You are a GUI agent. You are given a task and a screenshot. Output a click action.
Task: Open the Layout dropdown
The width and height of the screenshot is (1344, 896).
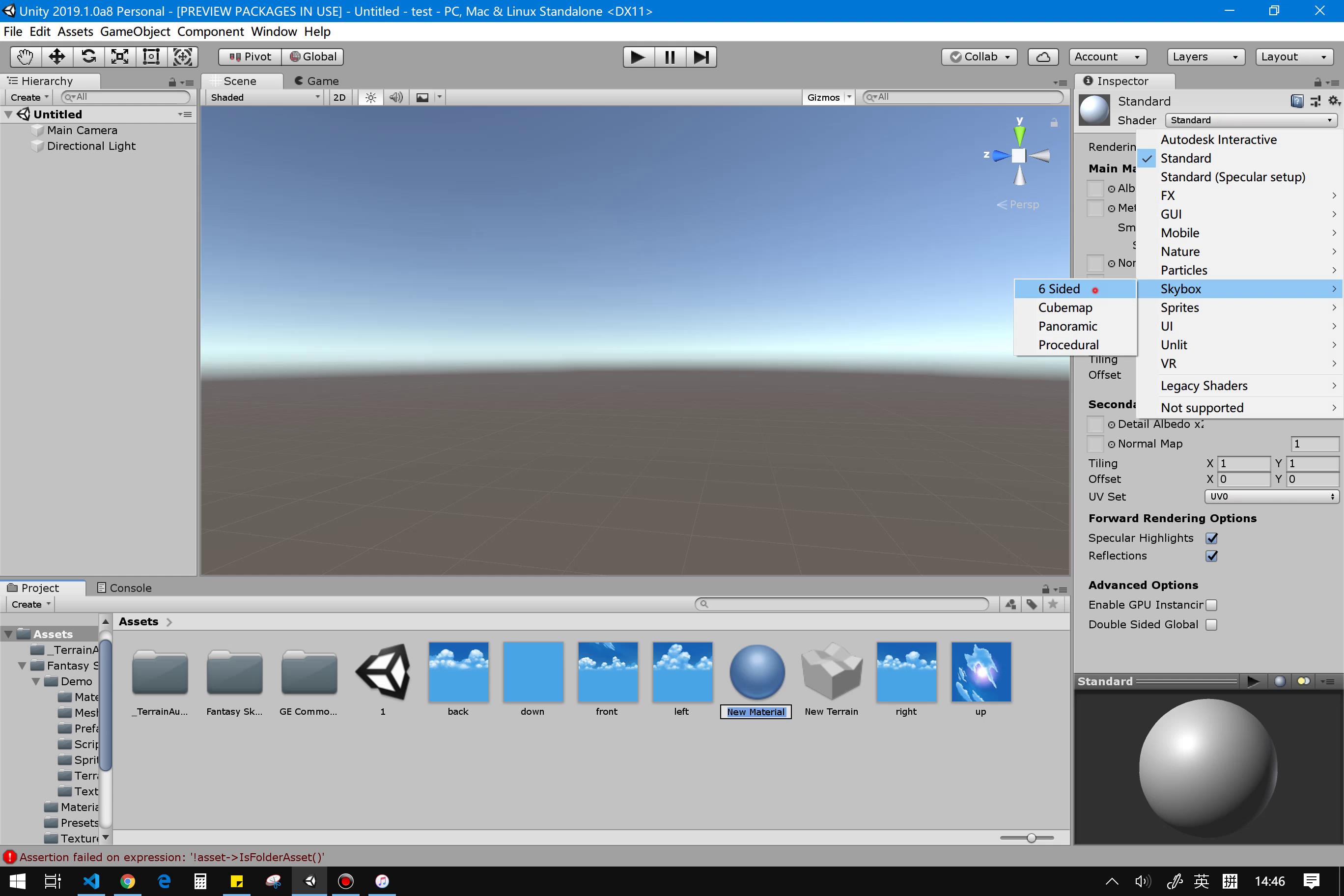[1294, 56]
